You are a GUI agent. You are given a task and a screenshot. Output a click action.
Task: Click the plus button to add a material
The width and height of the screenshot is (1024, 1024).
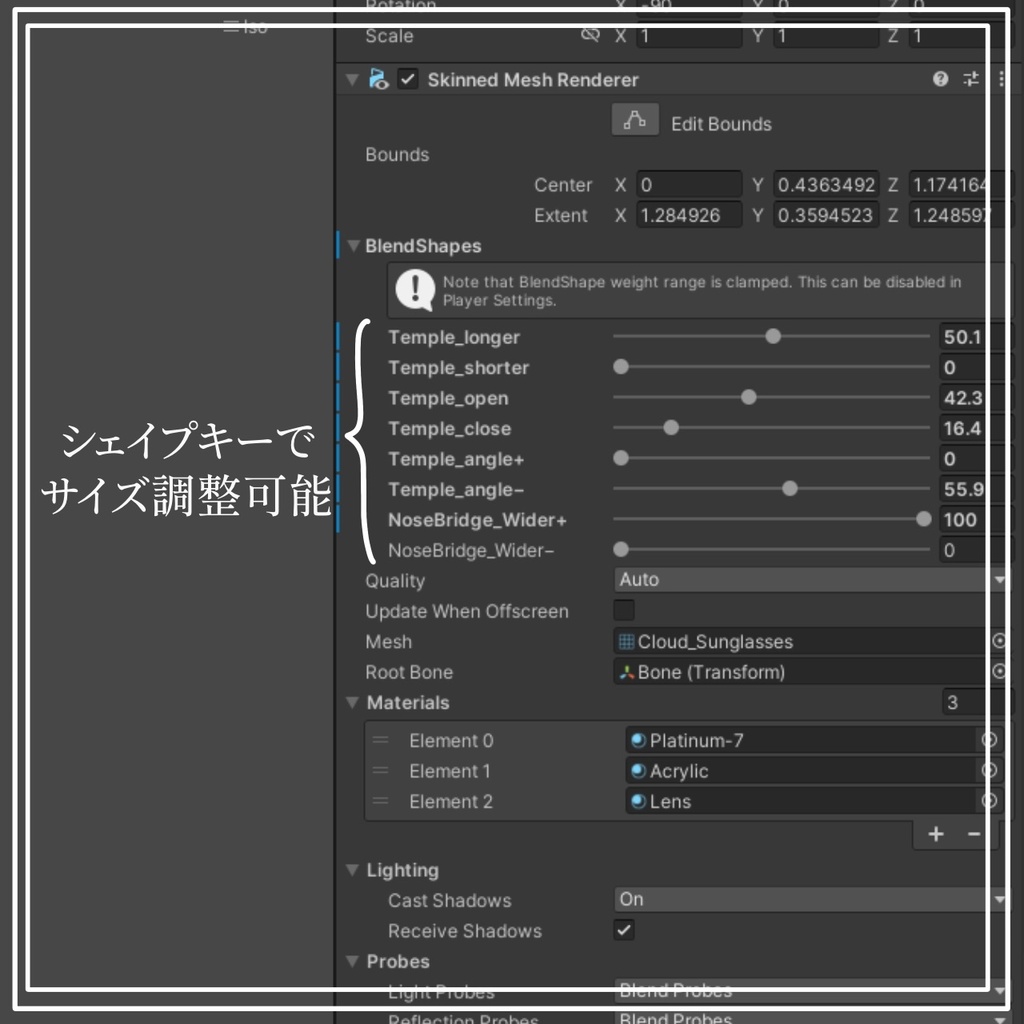tap(935, 833)
